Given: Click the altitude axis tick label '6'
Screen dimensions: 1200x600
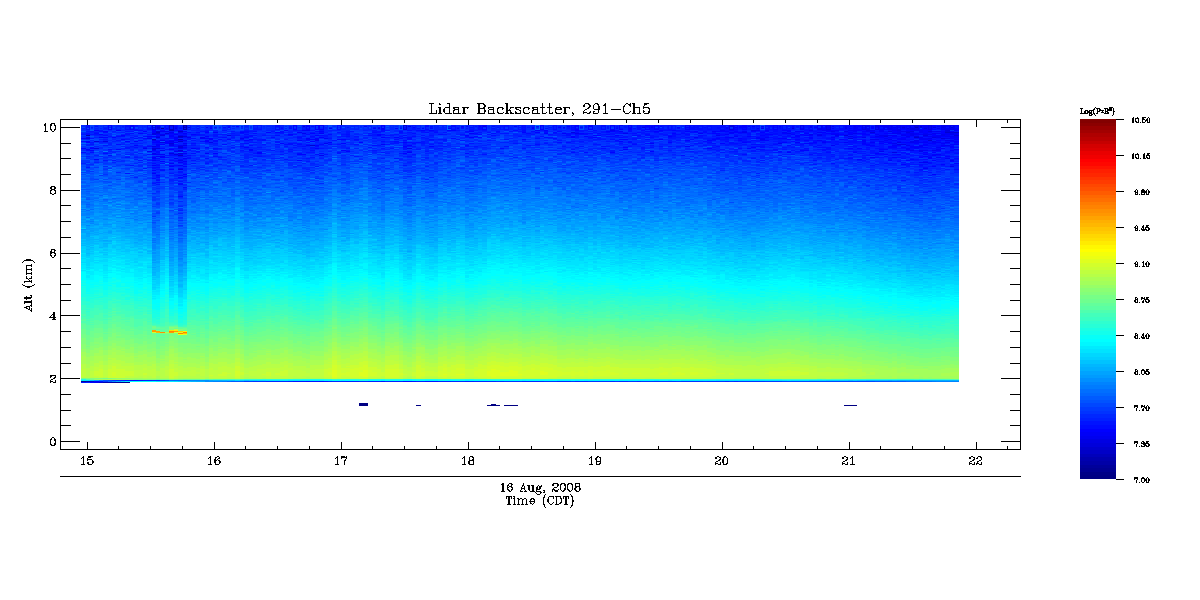Looking at the screenshot, I should [x=51, y=253].
